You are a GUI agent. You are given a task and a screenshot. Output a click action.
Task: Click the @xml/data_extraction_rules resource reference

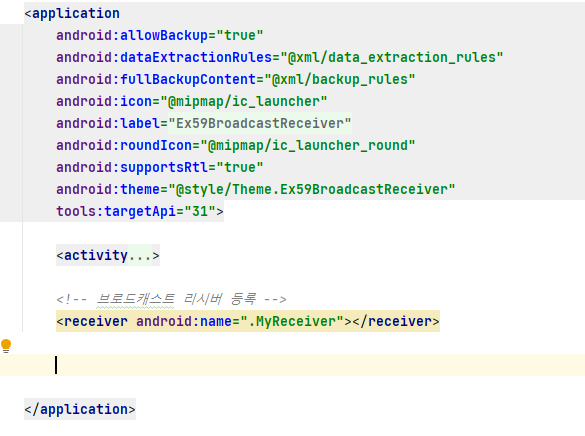(x=392, y=57)
